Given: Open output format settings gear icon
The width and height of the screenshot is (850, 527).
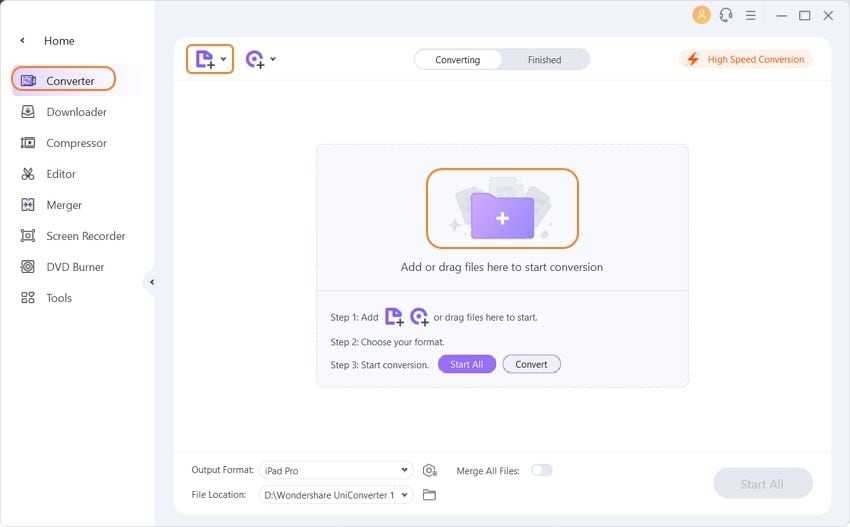Looking at the screenshot, I should pyautogui.click(x=430, y=470).
